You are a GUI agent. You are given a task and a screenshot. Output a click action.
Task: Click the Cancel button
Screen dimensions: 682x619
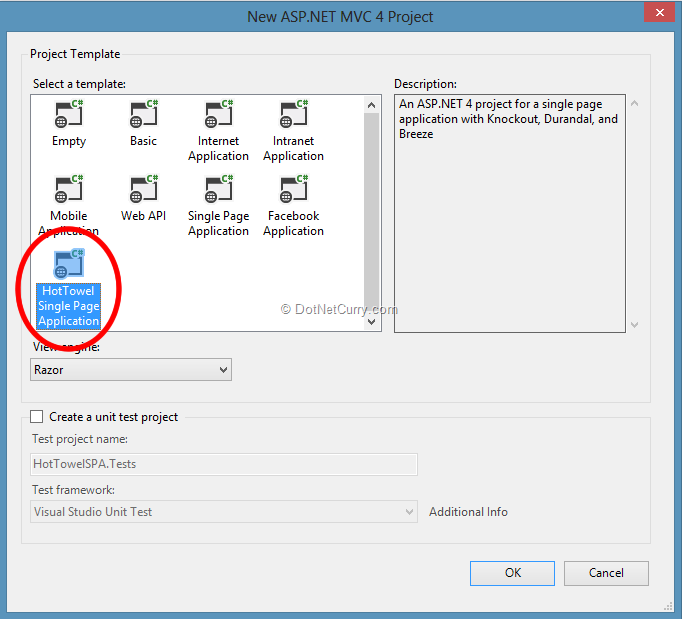point(606,573)
